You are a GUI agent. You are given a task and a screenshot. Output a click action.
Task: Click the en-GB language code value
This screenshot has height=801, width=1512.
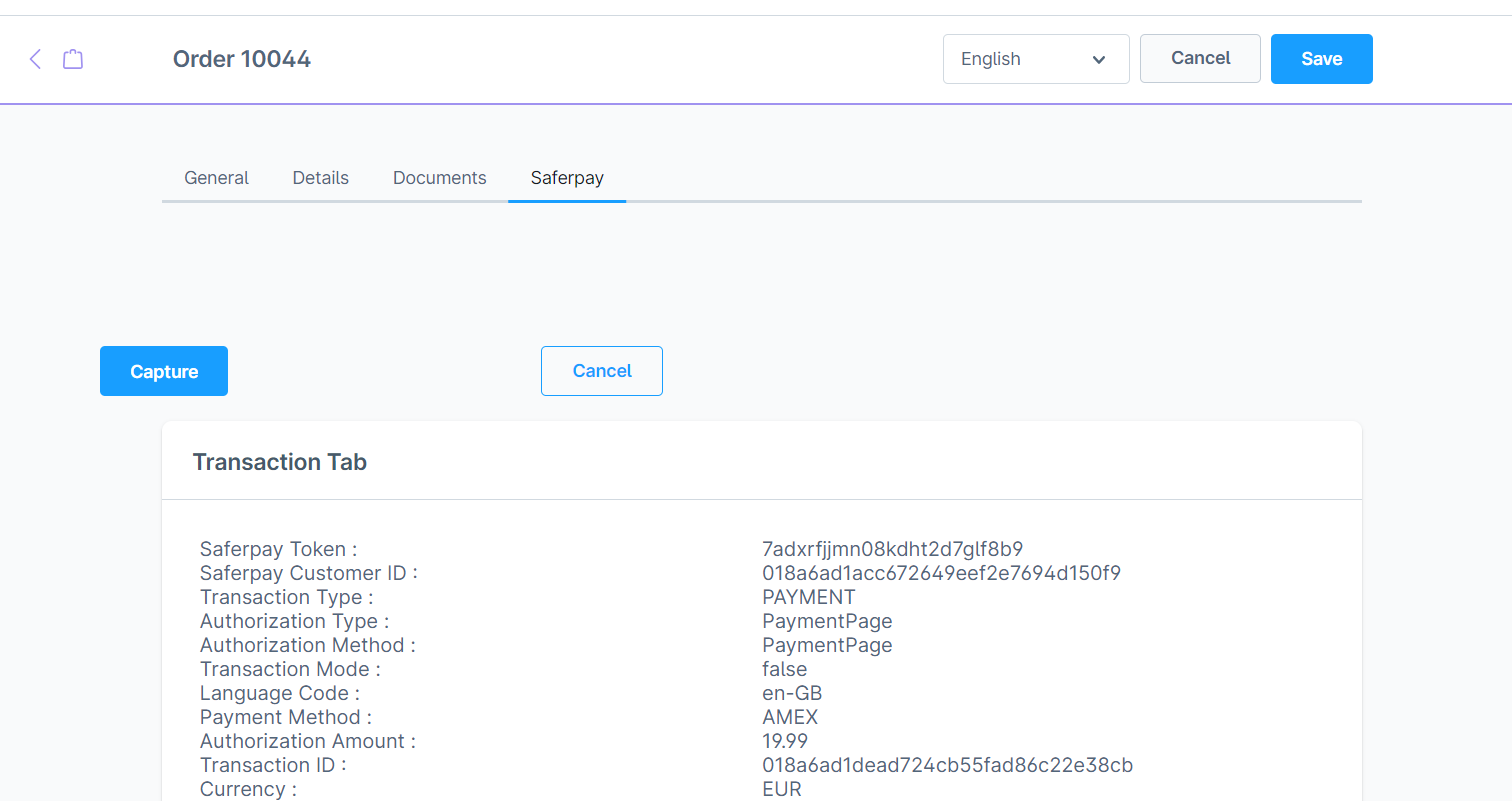(x=792, y=693)
